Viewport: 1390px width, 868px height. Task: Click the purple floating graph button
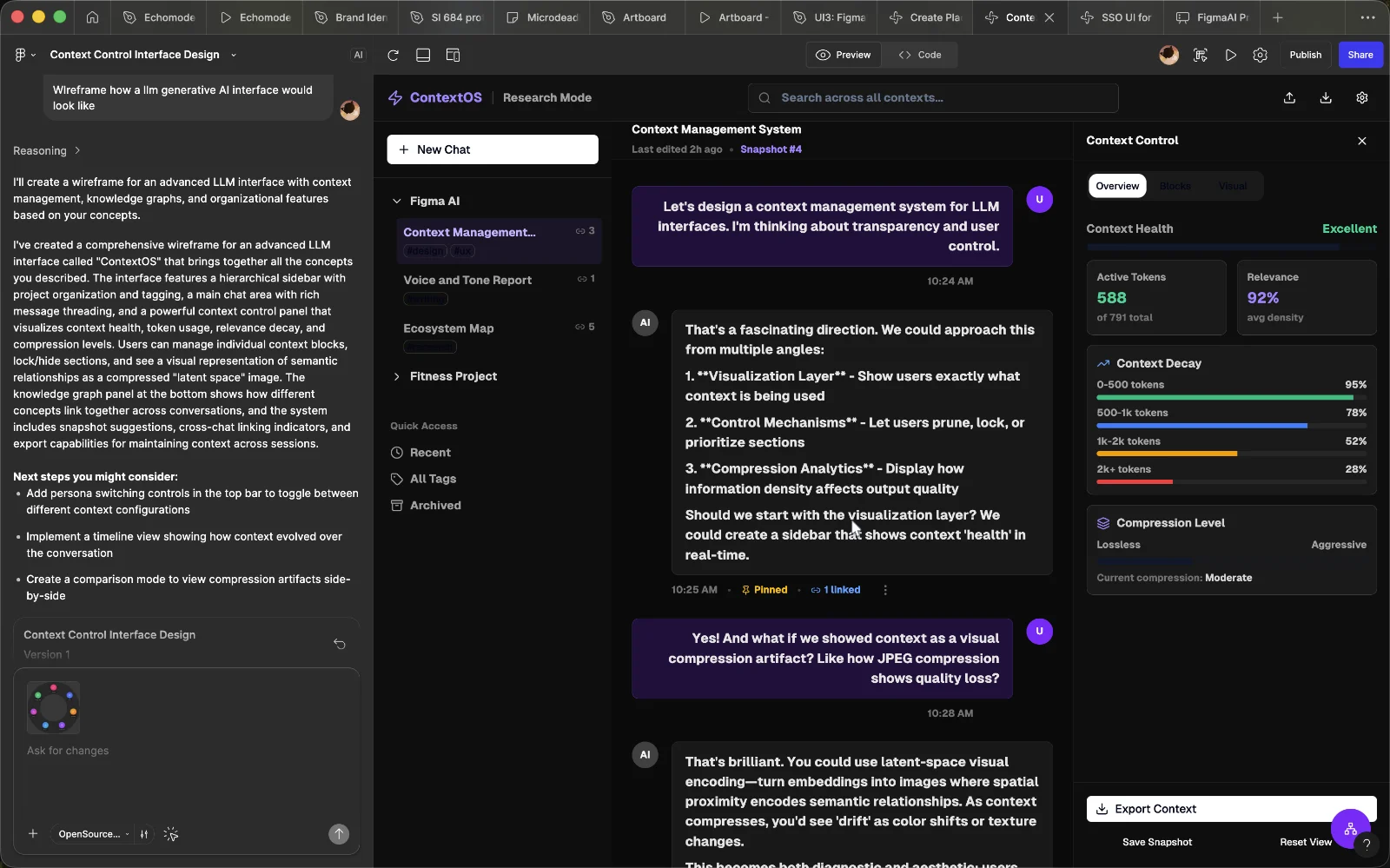[1350, 829]
